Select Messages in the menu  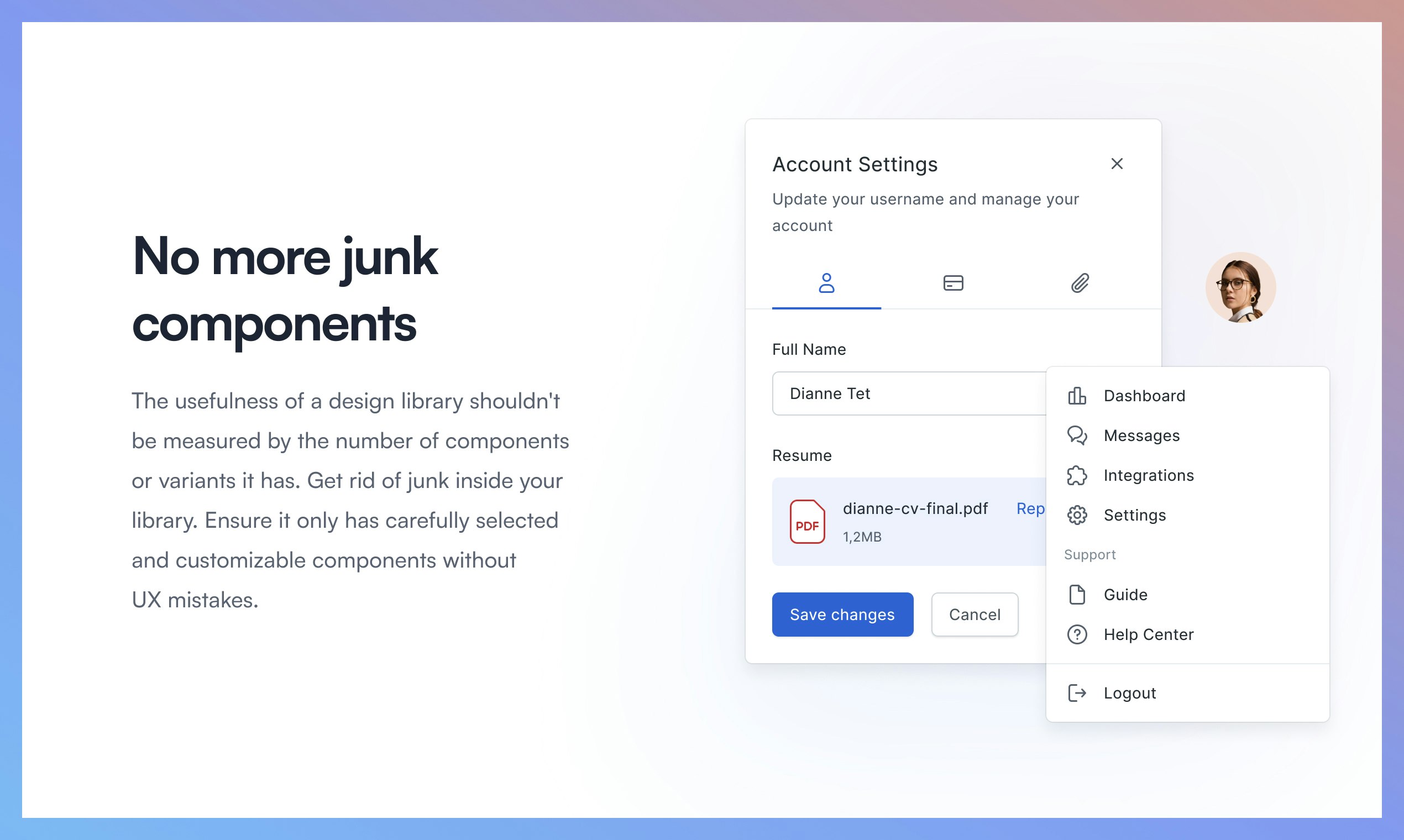click(x=1141, y=435)
